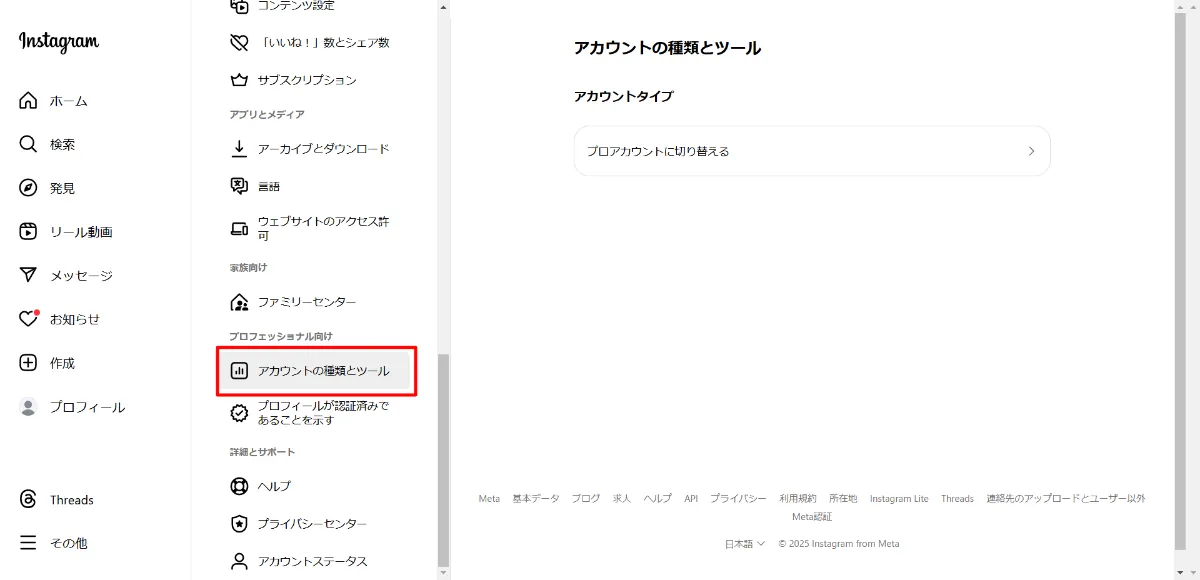Open the プライバシー footer link

tap(739, 498)
